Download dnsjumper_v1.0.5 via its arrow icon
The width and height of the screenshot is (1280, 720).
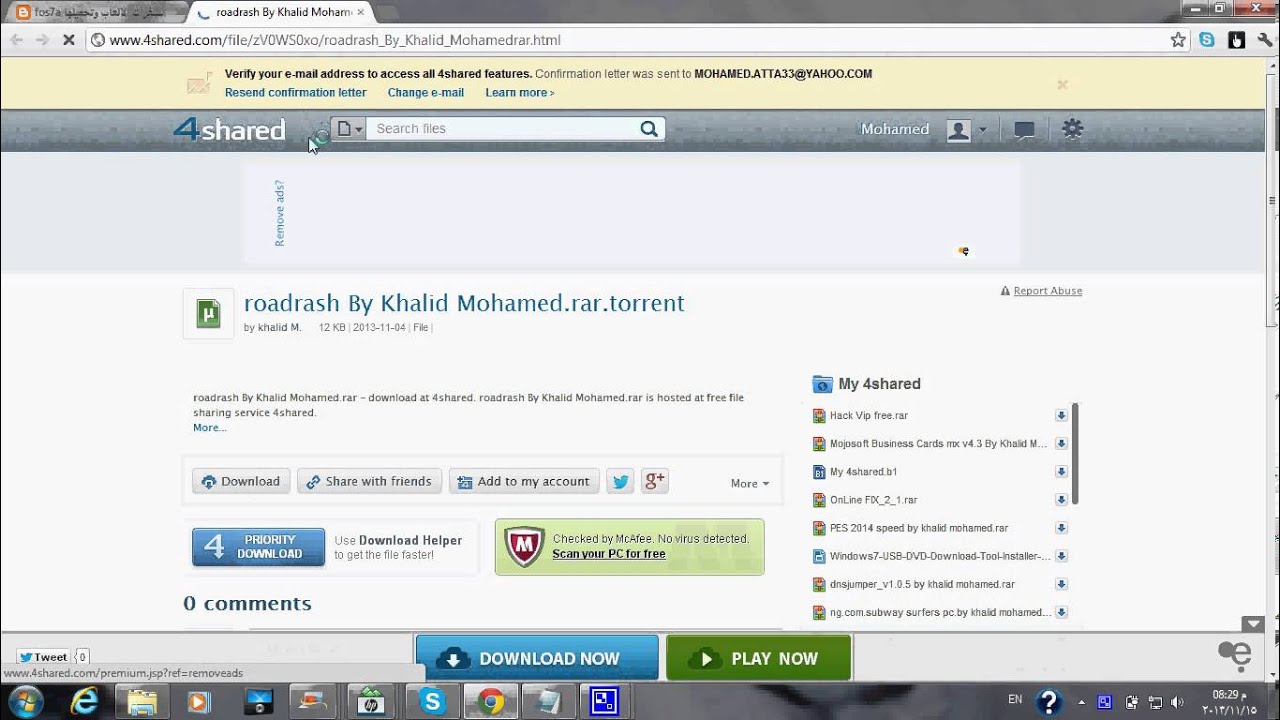(x=1061, y=583)
